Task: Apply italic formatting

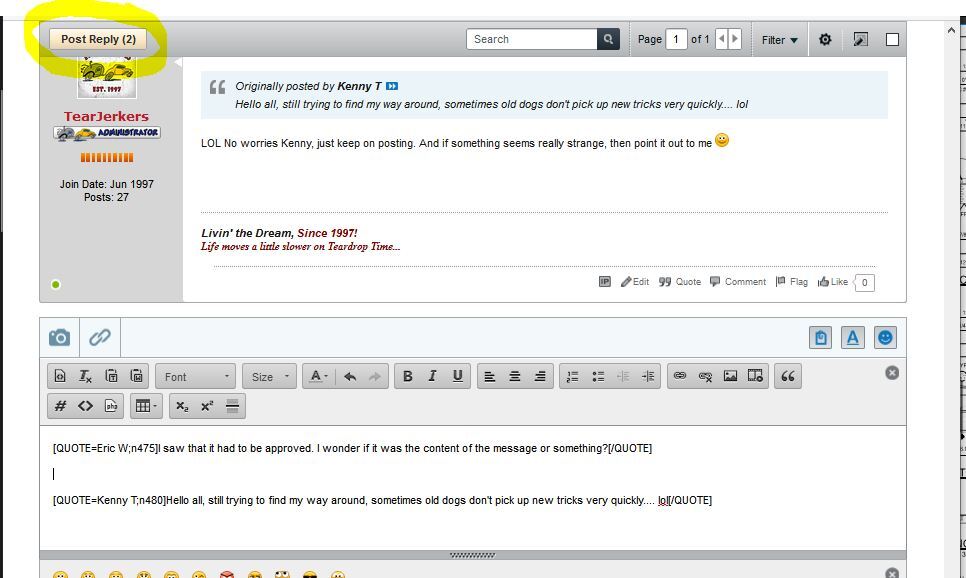Action: tap(432, 377)
